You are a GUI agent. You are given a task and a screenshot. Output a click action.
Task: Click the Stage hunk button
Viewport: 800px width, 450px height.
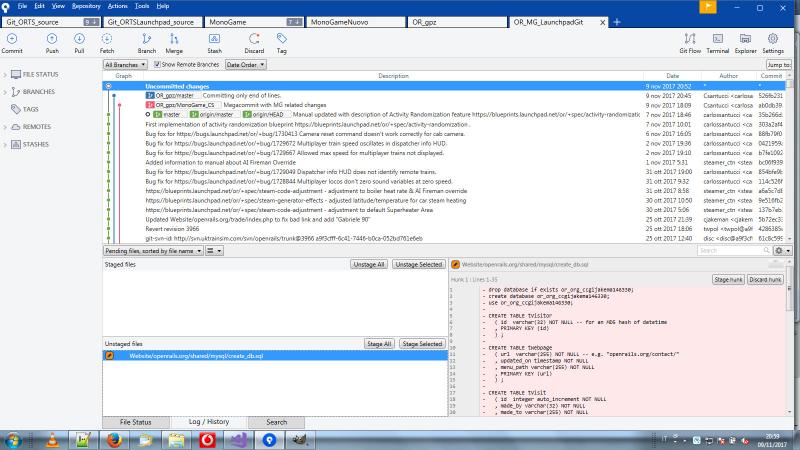click(728, 280)
